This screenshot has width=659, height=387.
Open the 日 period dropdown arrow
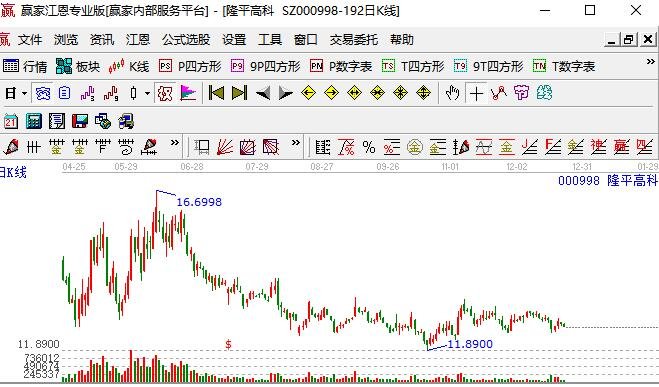pos(24,93)
